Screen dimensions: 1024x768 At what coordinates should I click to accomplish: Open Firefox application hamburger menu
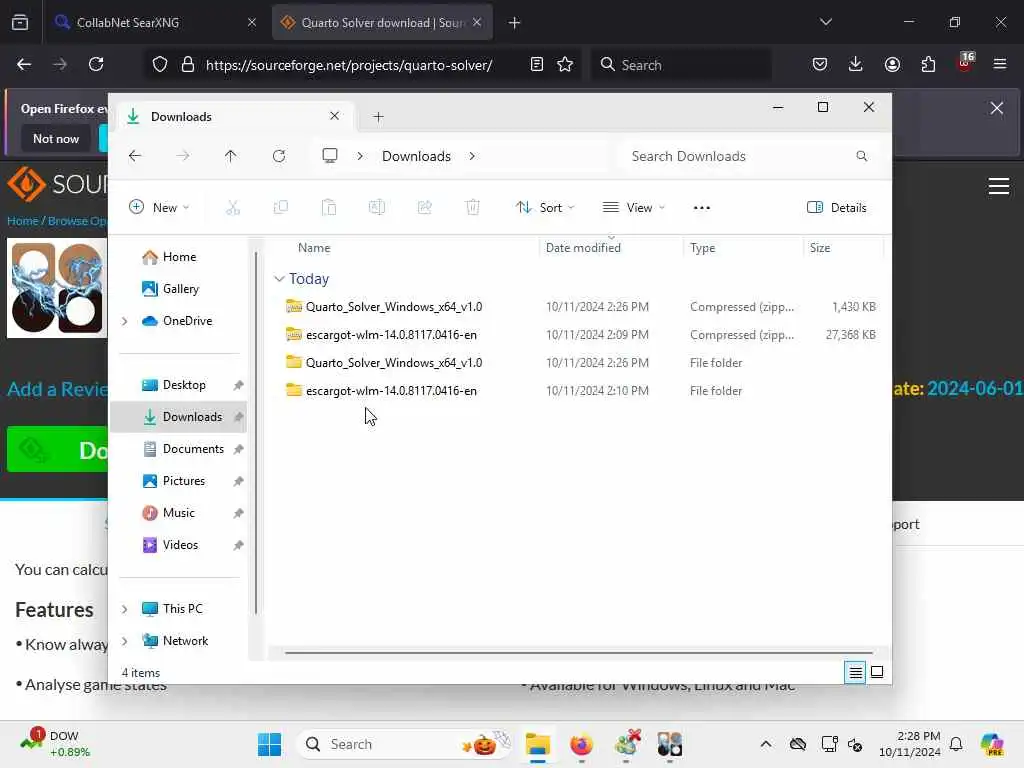1000,64
